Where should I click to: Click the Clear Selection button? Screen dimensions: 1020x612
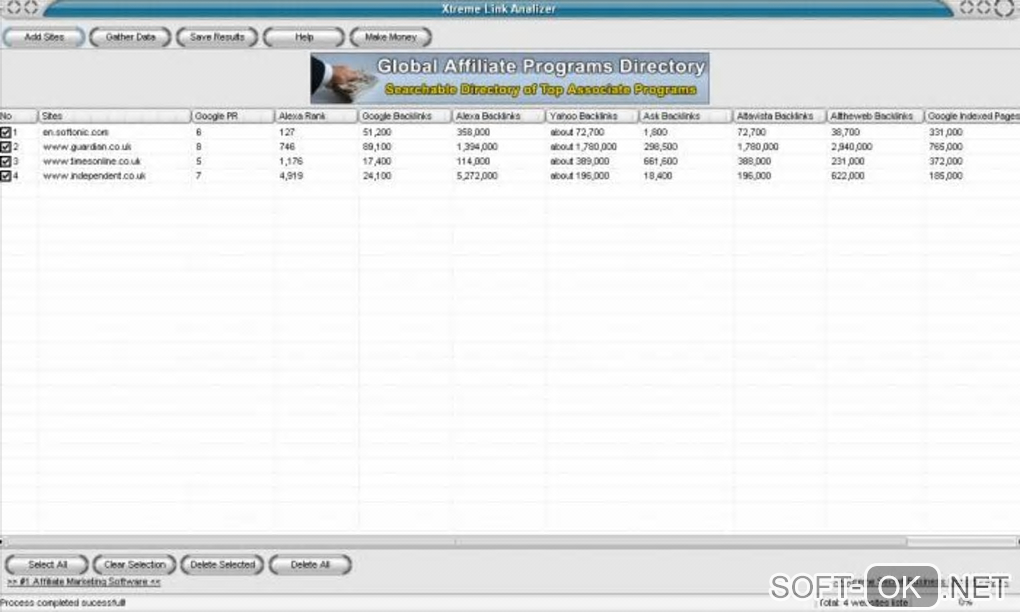(x=135, y=565)
